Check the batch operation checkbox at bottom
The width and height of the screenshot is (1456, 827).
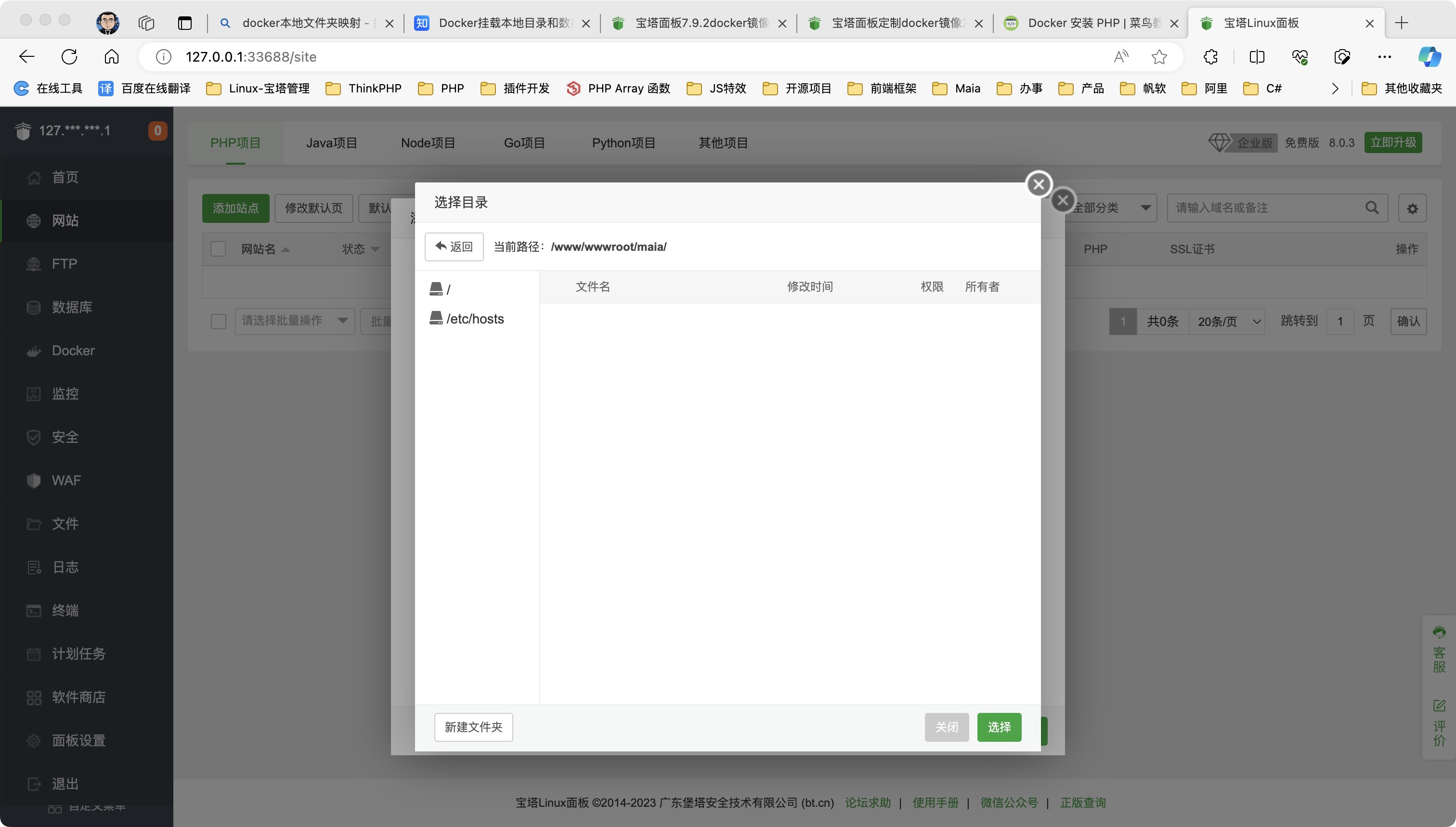(218, 322)
